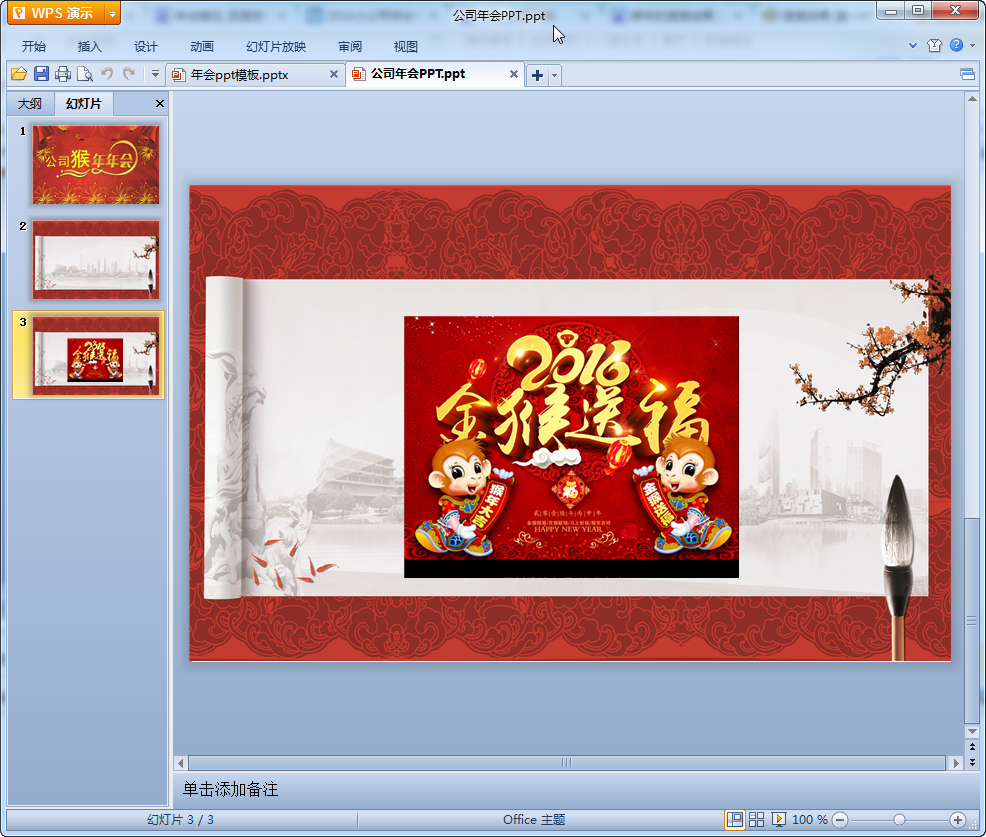Close the 公司年会PPT.ppt document tab
The width and height of the screenshot is (986, 837).
514,74
